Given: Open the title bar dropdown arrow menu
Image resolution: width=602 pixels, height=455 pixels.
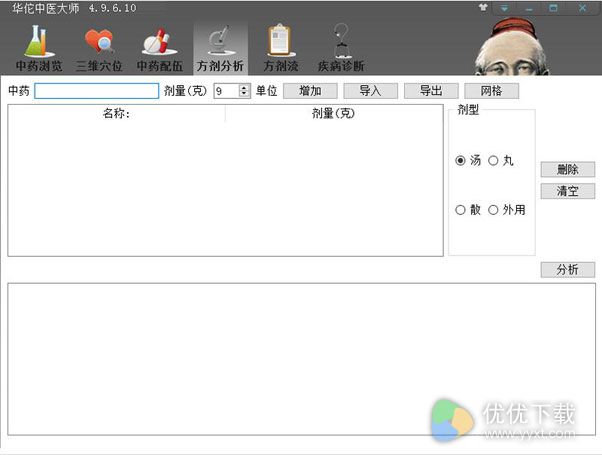Looking at the screenshot, I should [x=504, y=8].
